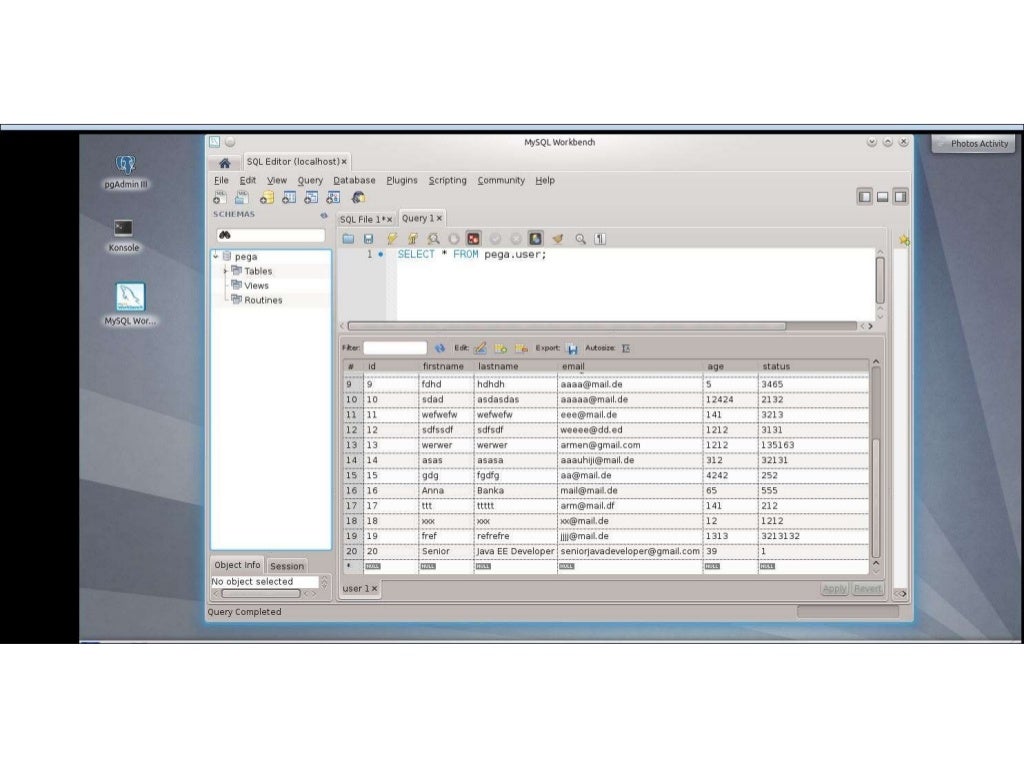The height and width of the screenshot is (768, 1024).
Task: Open Konsole desktop icon
Action: [123, 235]
